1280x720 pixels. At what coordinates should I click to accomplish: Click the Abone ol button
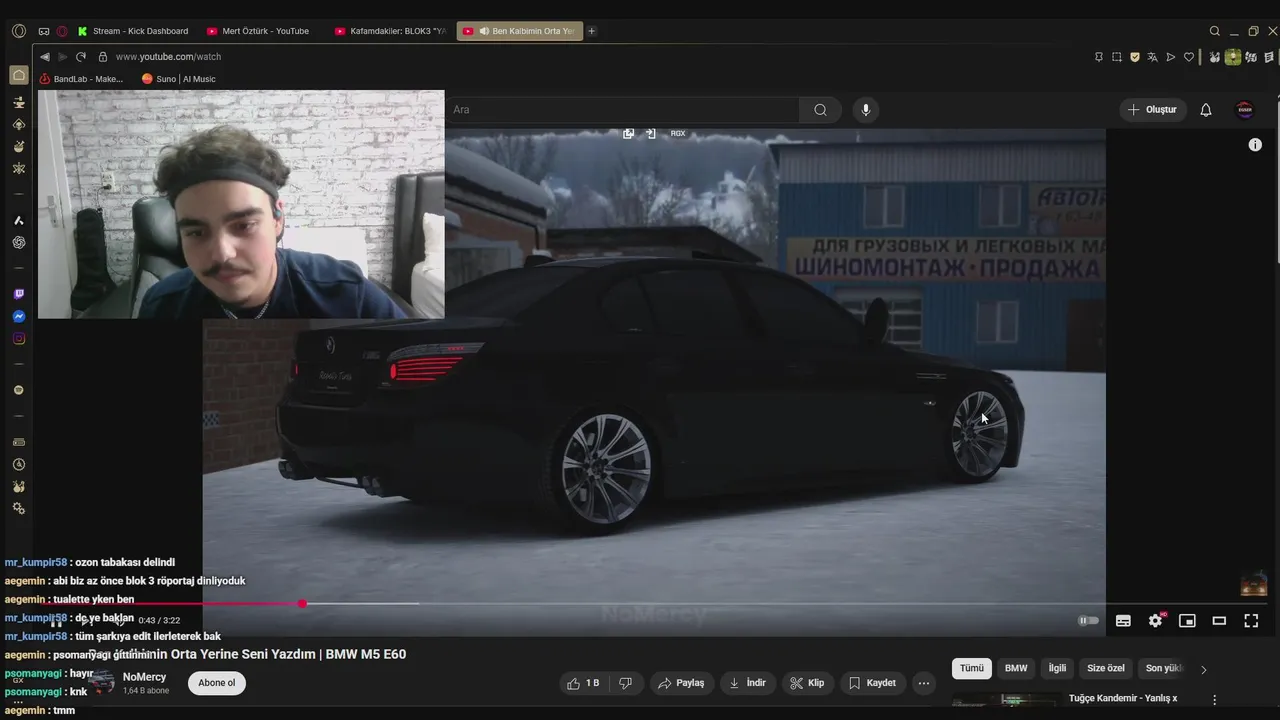point(216,683)
